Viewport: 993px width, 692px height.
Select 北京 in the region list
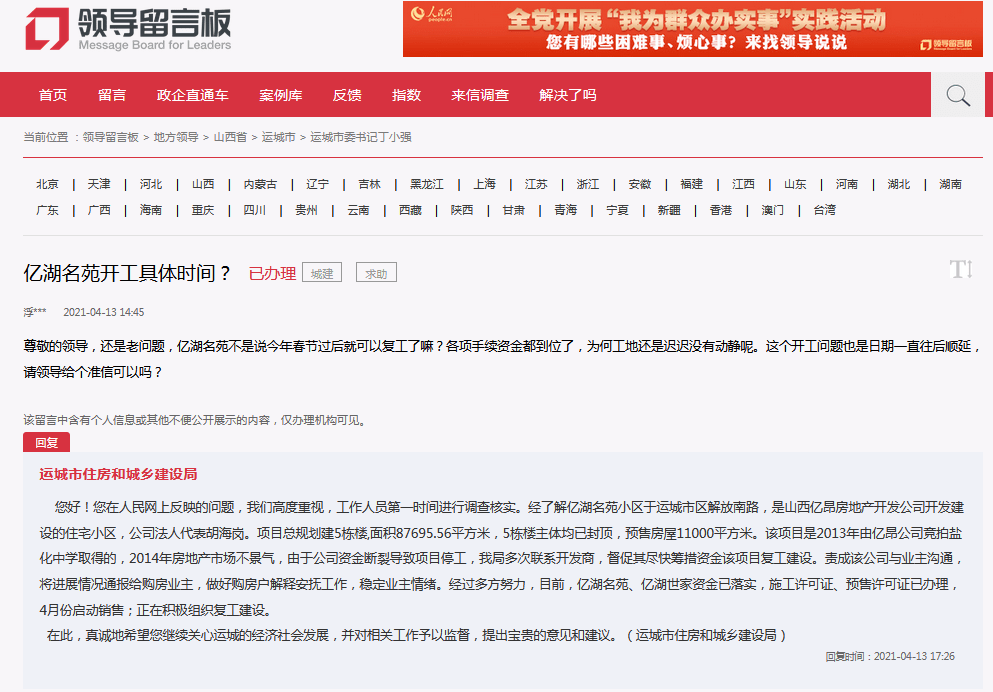tap(45, 184)
